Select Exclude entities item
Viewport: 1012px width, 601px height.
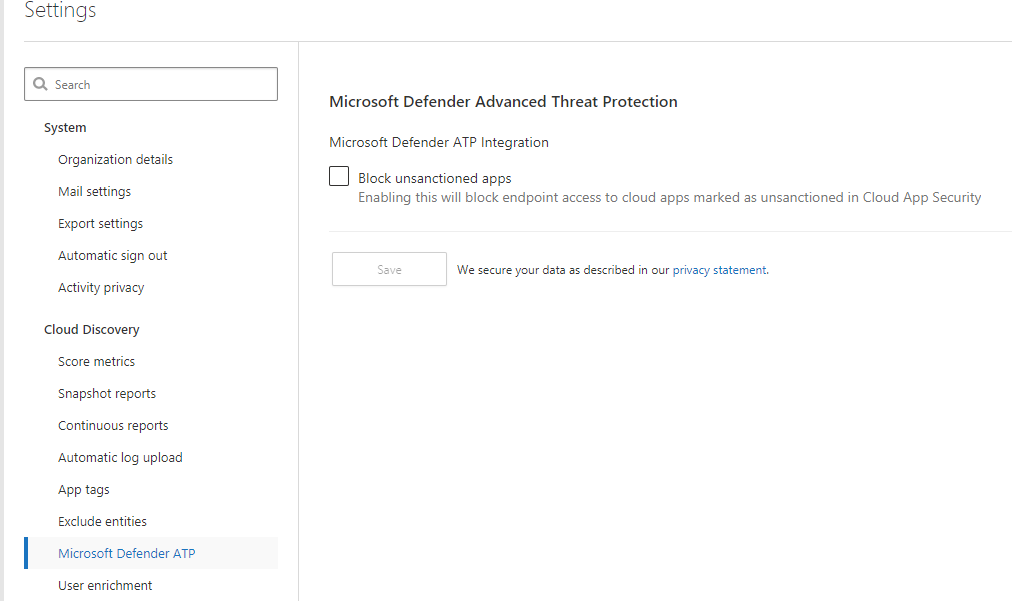[102, 522]
